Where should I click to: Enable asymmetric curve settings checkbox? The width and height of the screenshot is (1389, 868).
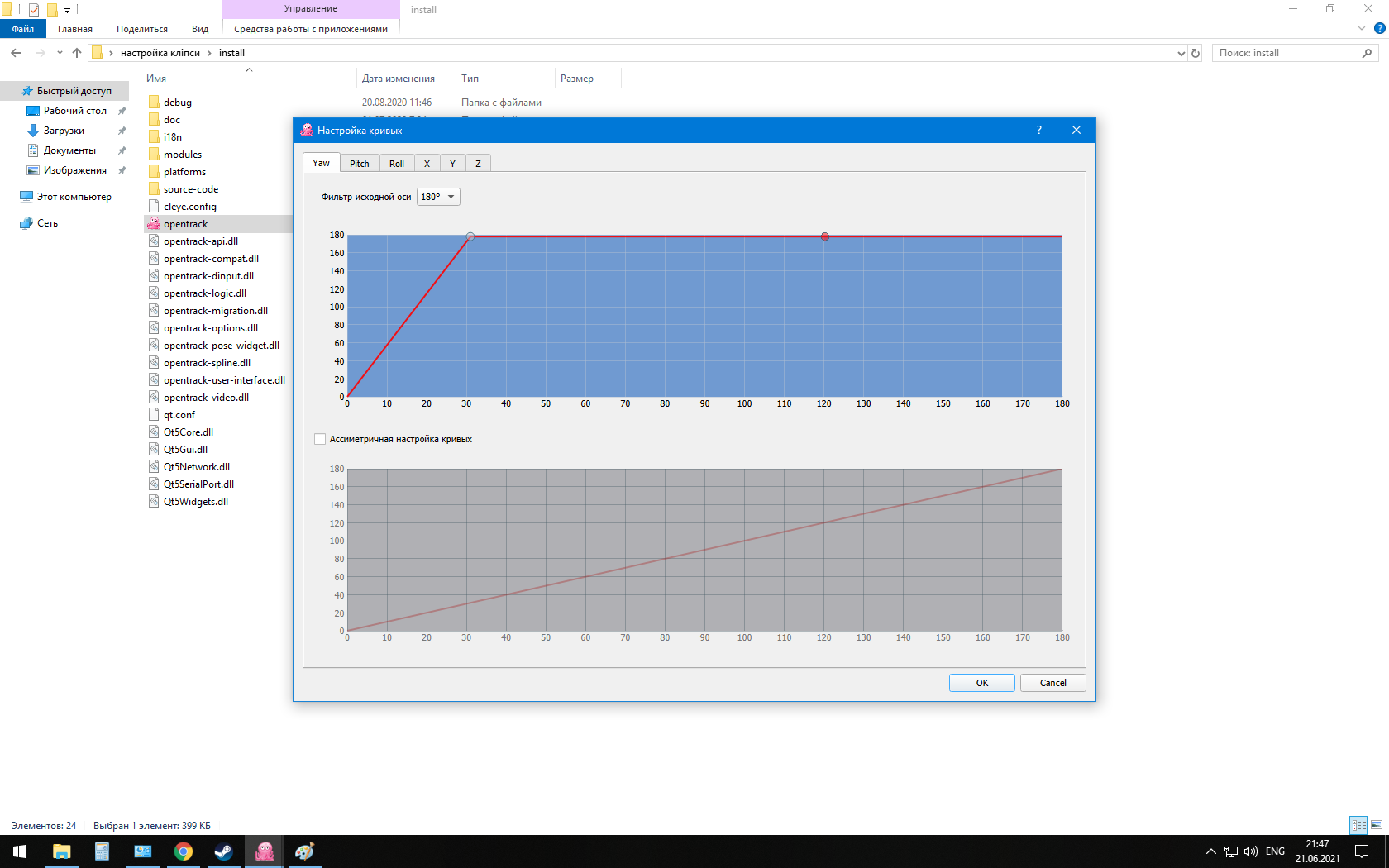click(320, 439)
